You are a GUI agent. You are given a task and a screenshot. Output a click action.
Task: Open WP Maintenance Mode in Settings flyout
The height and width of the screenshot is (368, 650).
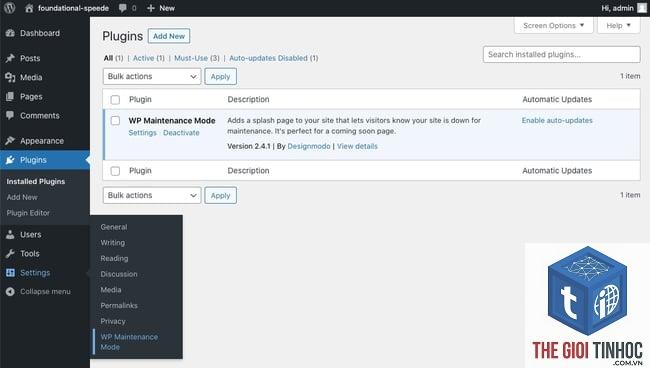[129, 342]
